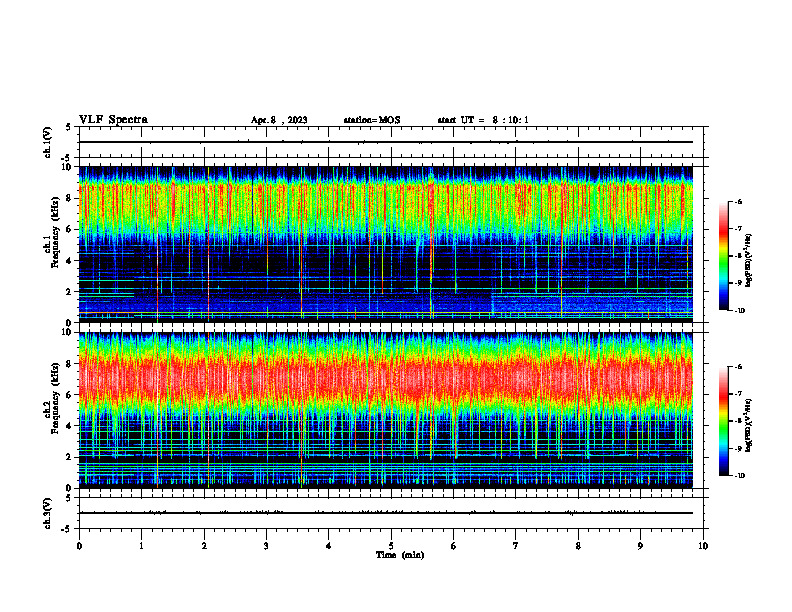Image resolution: width=792 pixels, height=612 pixels.
Task: Click the time axis tick label "8"
Action: 578,546
